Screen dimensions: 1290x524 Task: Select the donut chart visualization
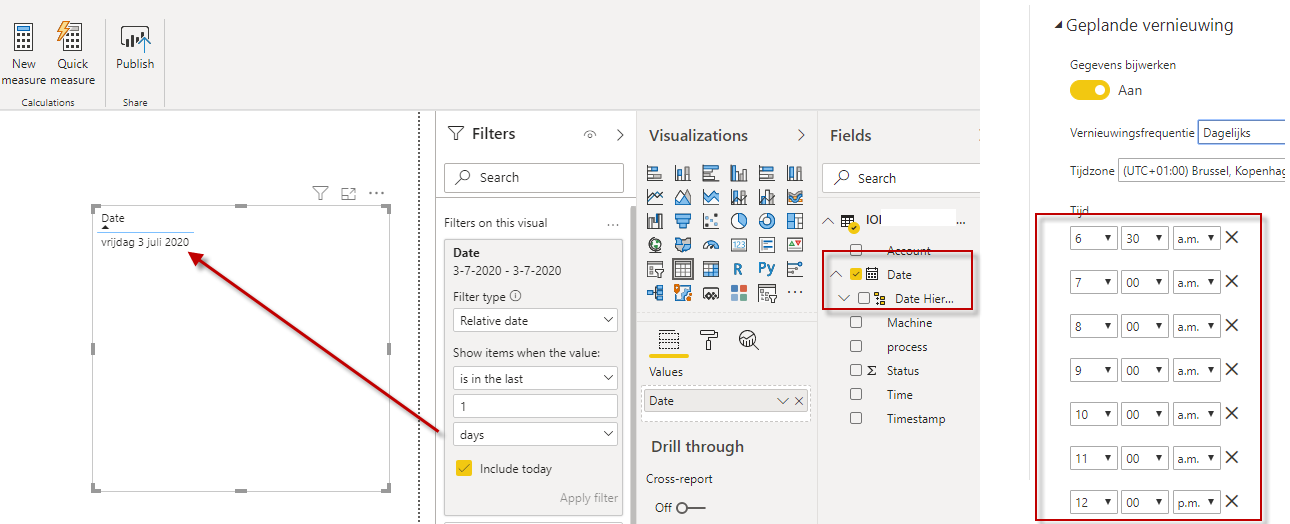point(767,220)
